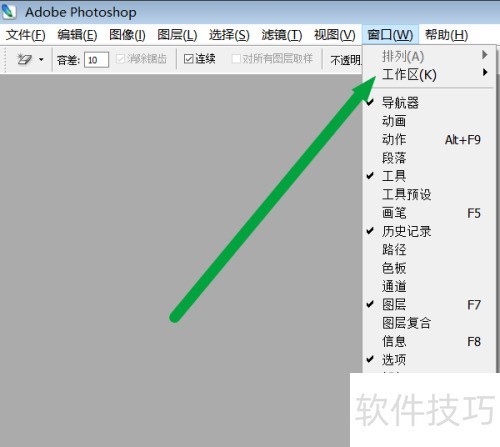This screenshot has width=500, height=447.
Task: Hide the checked 选项 bar
Action: click(428, 359)
